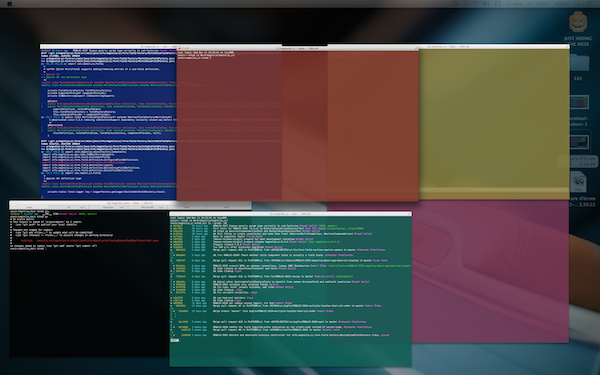Viewport: 600px width, 375px height.
Task: Click the 'private static final Logger' line in blue terminal
Action: click(x=106, y=192)
